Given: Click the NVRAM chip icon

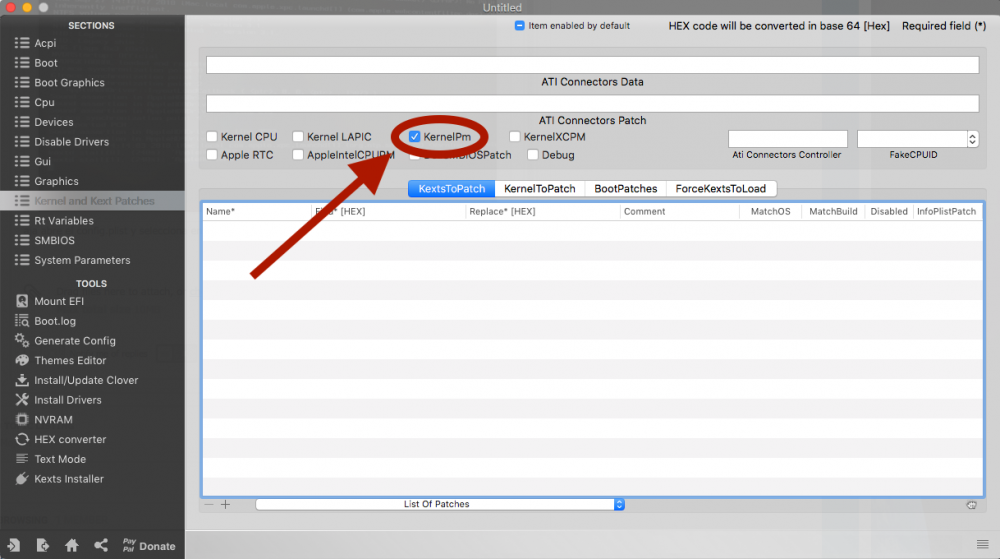Looking at the screenshot, I should coord(22,419).
